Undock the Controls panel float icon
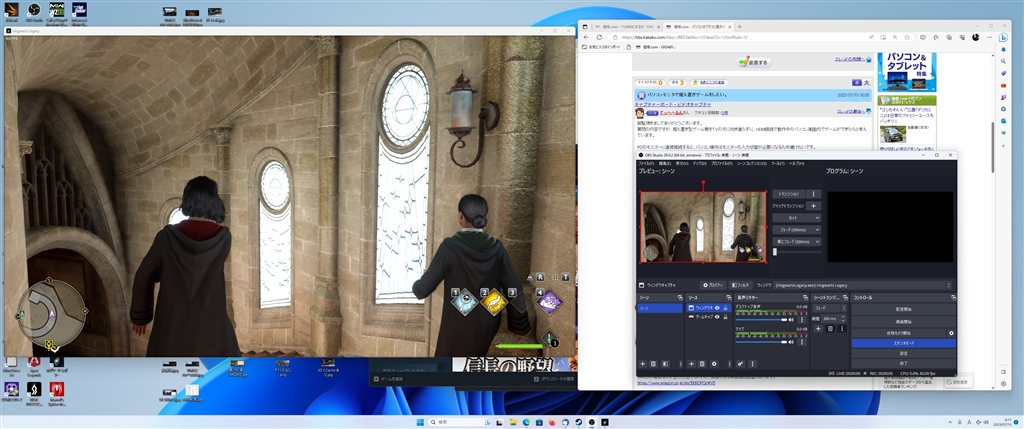The height and width of the screenshot is (429, 1024). pyautogui.click(x=953, y=297)
